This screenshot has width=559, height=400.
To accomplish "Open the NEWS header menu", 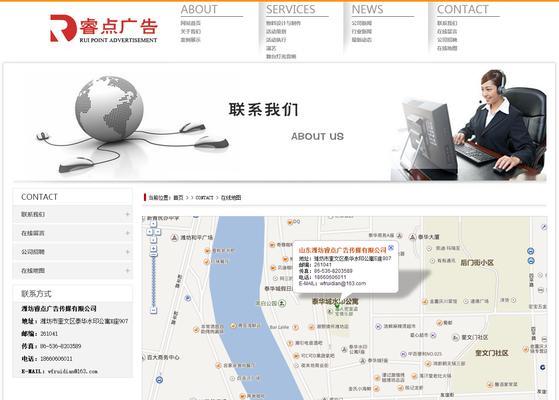I will tap(368, 10).
